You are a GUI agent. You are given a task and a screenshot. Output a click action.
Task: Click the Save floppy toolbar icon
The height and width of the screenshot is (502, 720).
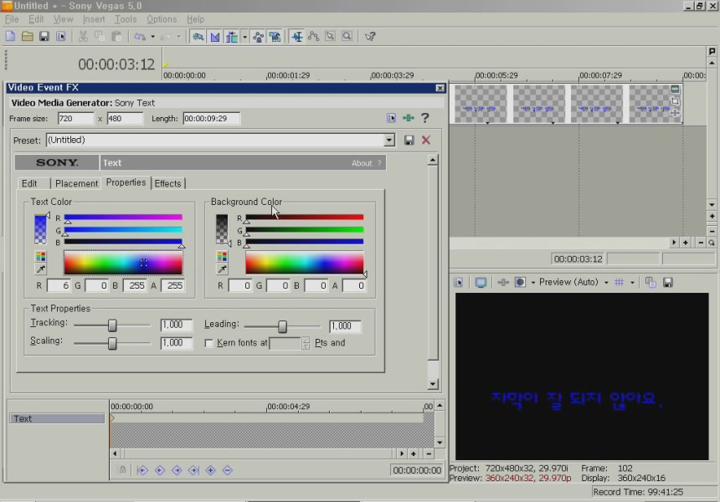pos(44,36)
